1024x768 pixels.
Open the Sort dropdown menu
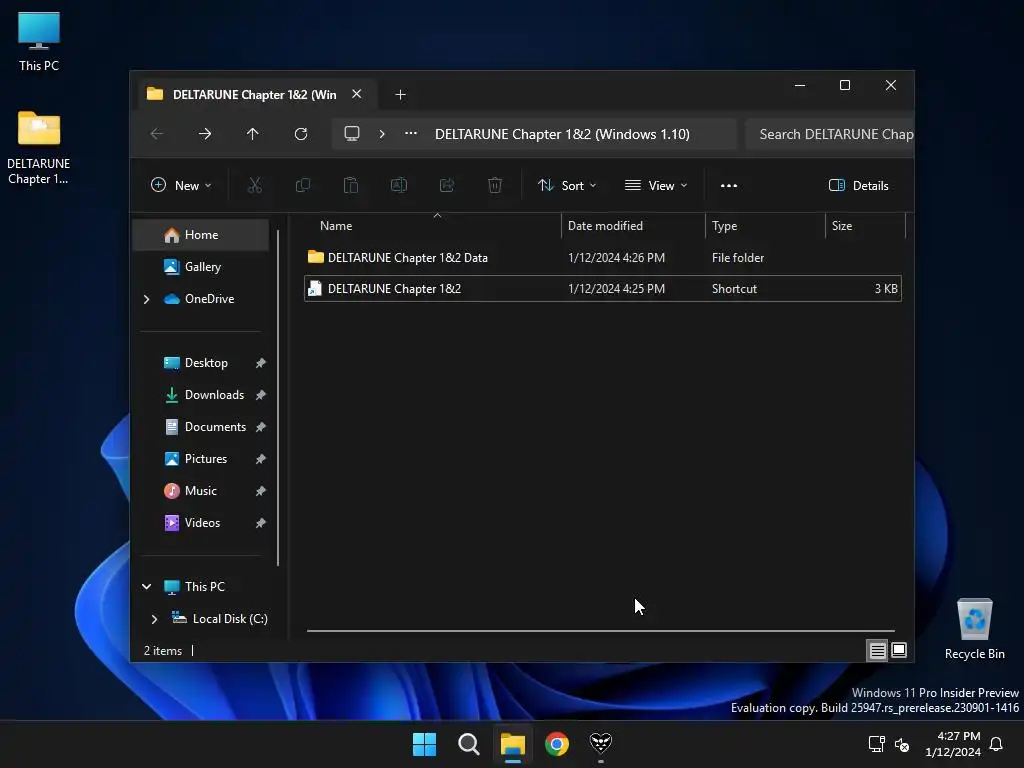(567, 185)
